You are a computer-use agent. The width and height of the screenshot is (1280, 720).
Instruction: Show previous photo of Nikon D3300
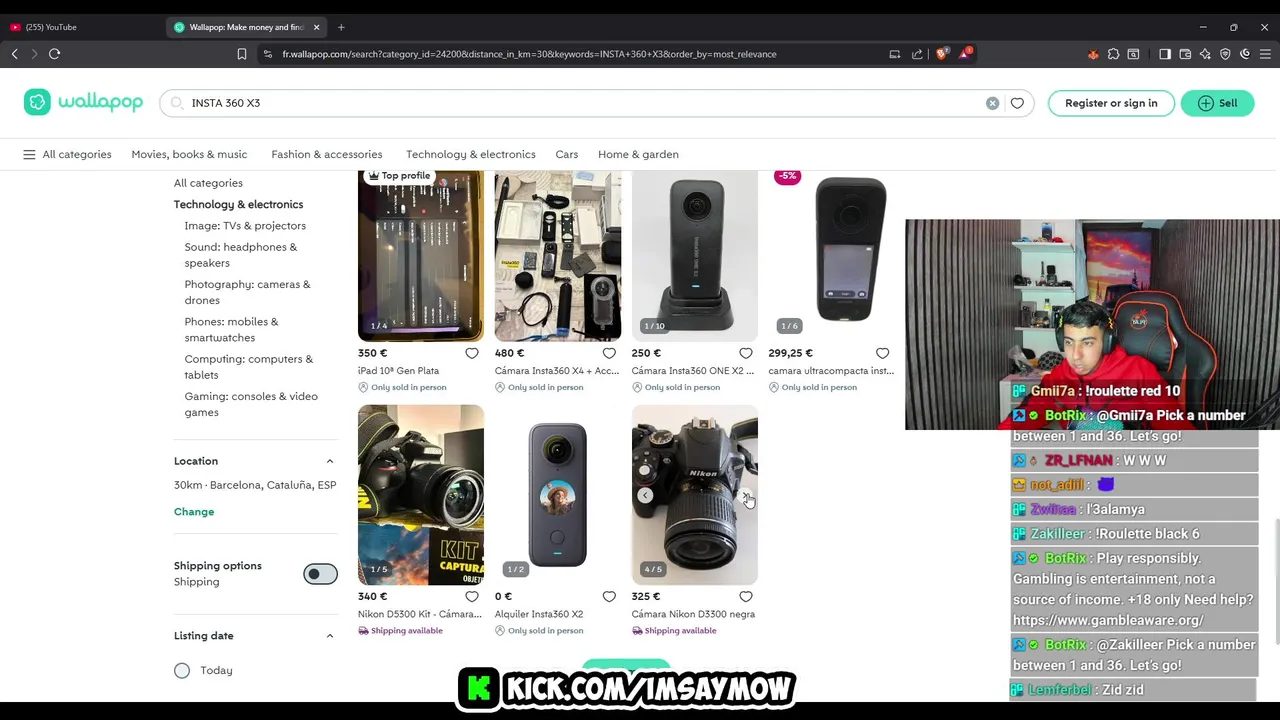tap(645, 496)
